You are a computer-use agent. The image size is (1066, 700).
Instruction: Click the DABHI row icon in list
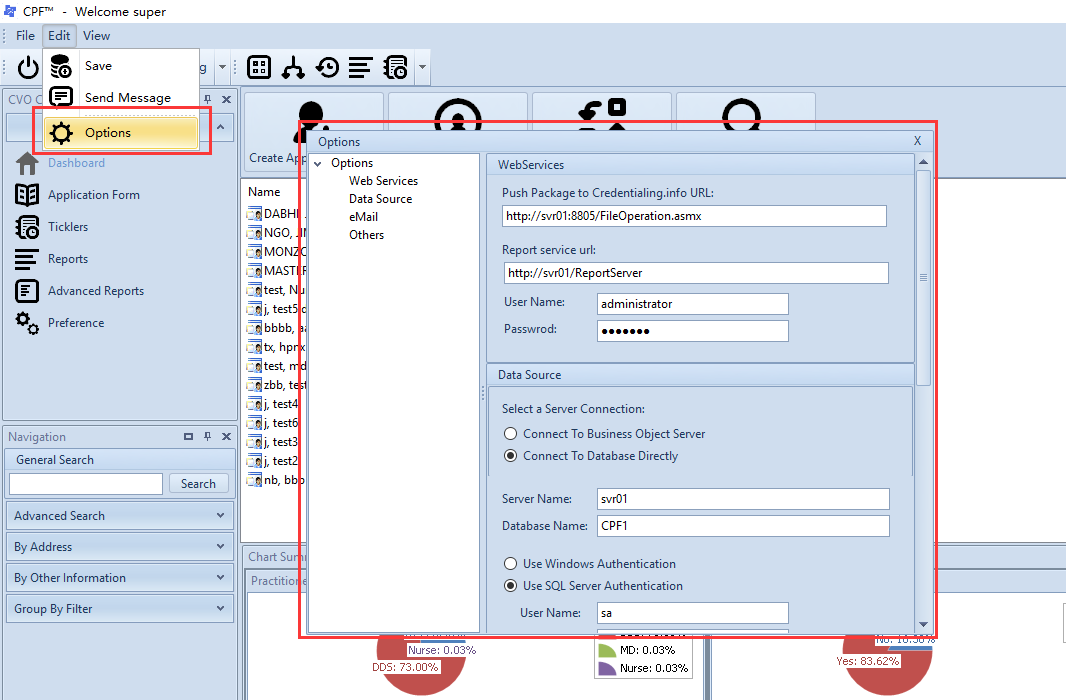pos(254,214)
